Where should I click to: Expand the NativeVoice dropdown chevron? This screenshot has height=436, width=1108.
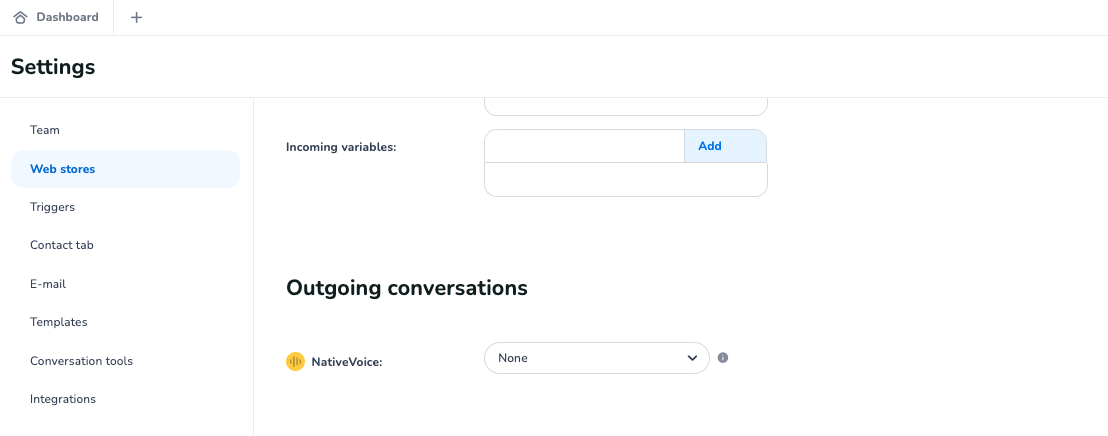click(x=692, y=358)
